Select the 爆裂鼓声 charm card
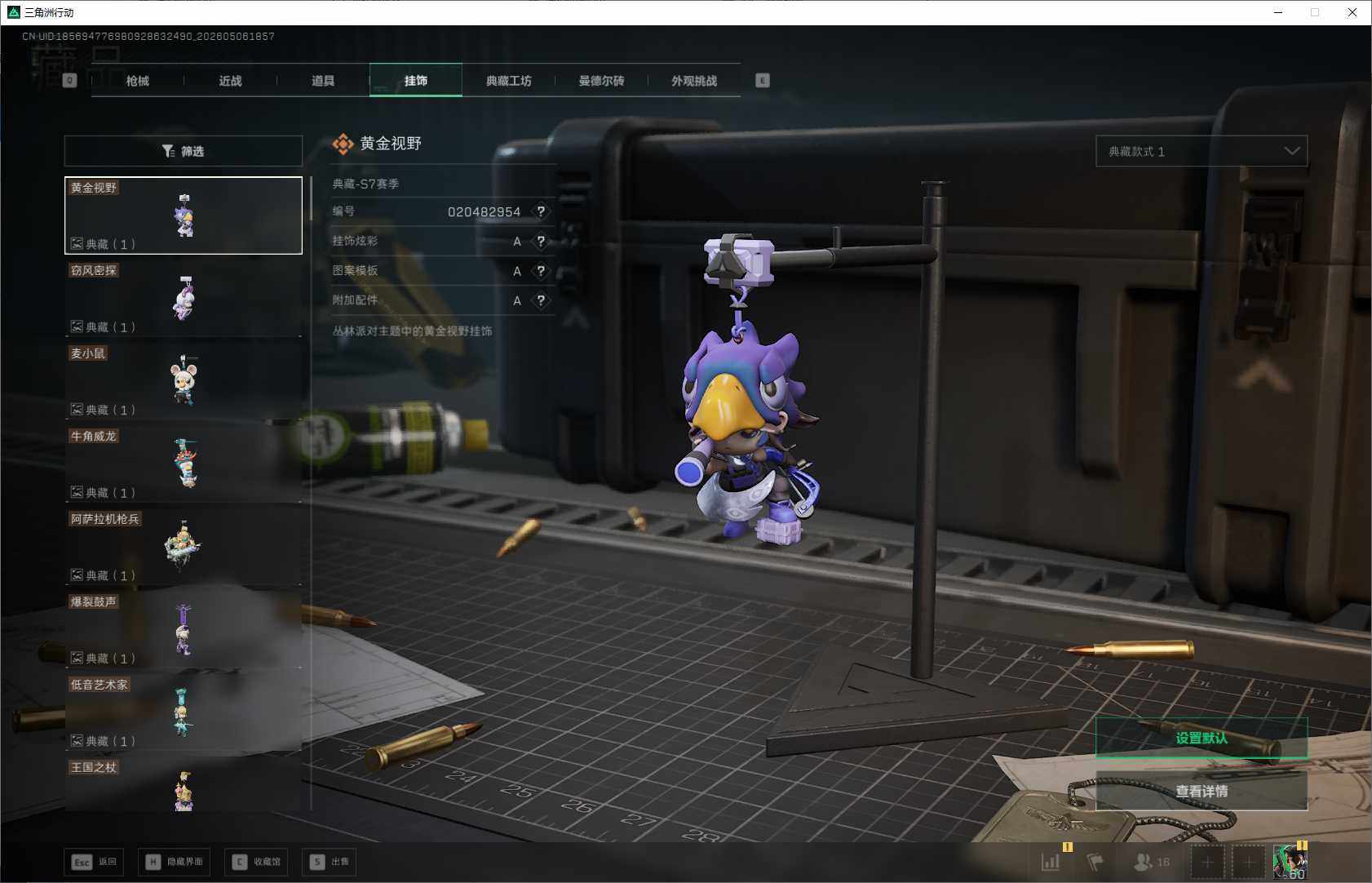 tap(184, 630)
